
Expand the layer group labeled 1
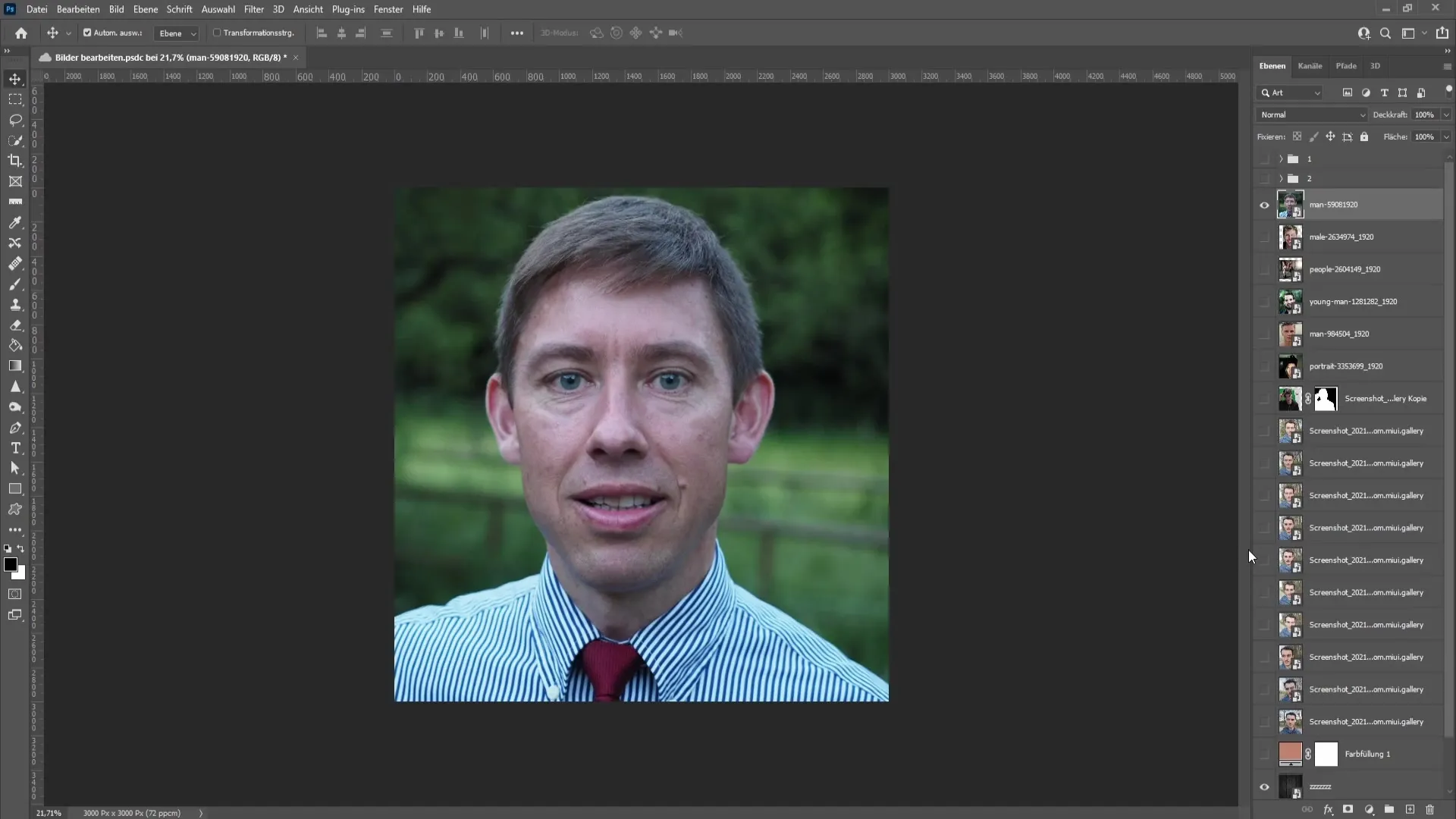pyautogui.click(x=1281, y=158)
